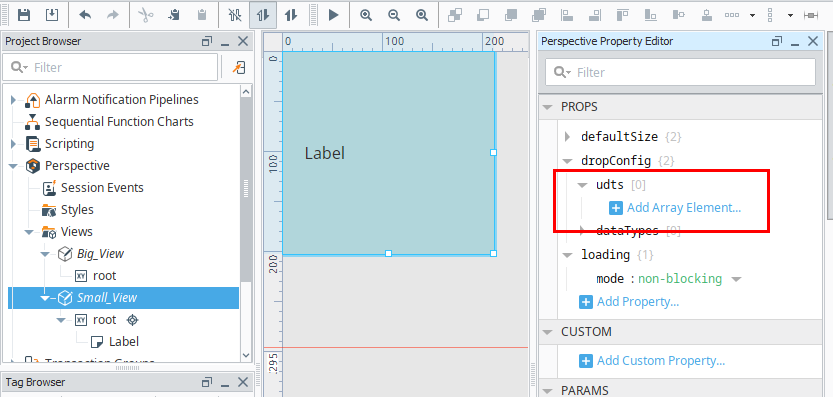Toggle the second up-down arrows toolbar button
Image resolution: width=833 pixels, height=397 pixels.
pyautogui.click(x=291, y=15)
